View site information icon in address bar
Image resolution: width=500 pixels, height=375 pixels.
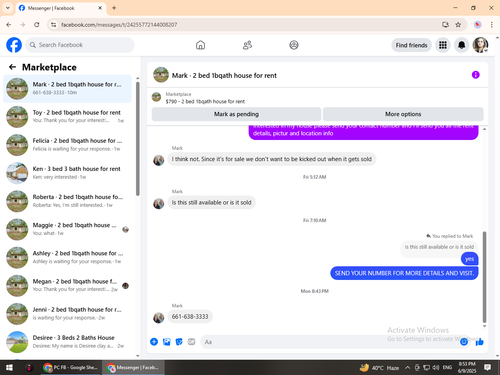pyautogui.click(x=53, y=25)
